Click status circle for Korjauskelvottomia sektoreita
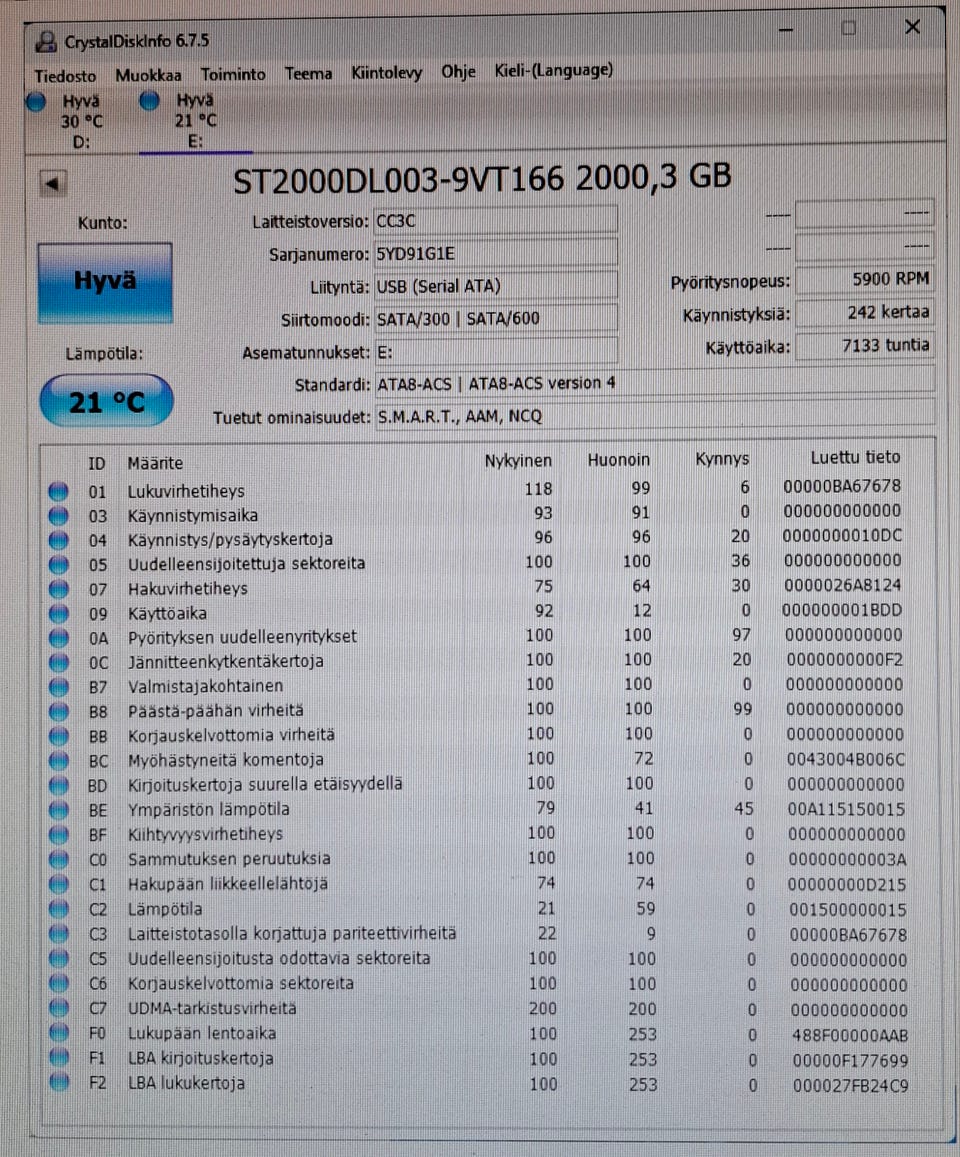The width and height of the screenshot is (960, 1157). coord(58,984)
